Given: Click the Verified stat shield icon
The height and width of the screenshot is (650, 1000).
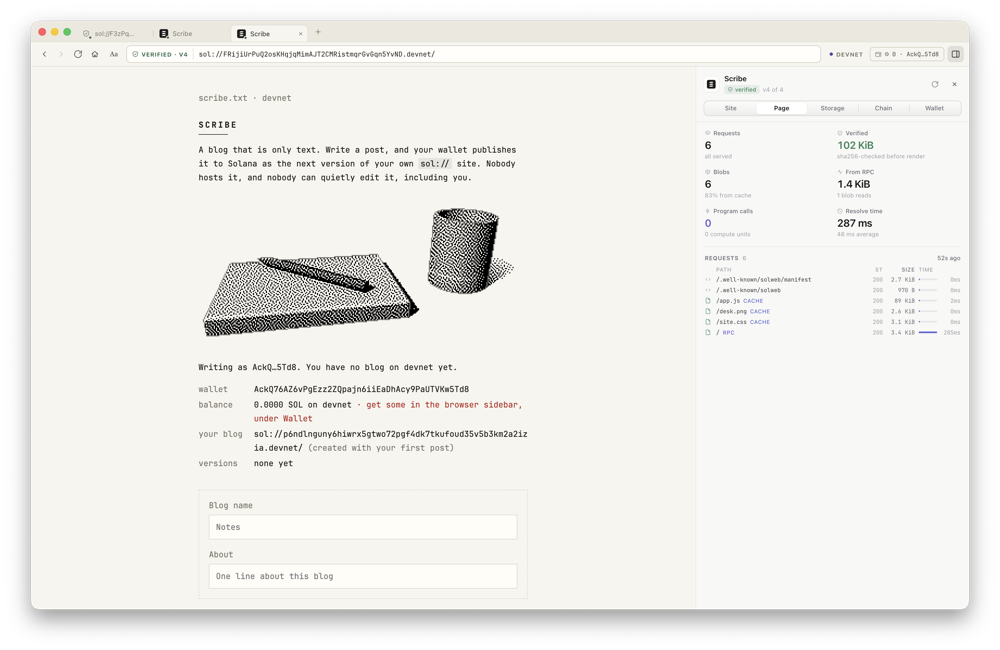Looking at the screenshot, I should (840, 133).
